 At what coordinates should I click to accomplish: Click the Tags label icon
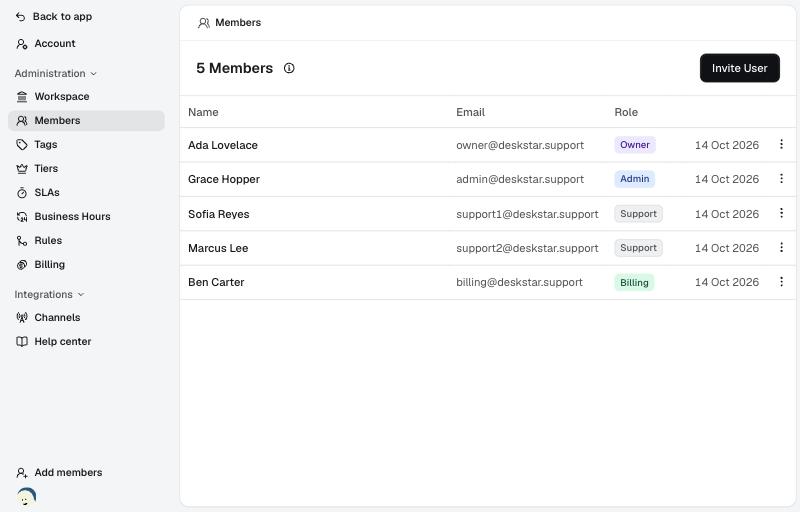pos(21,144)
